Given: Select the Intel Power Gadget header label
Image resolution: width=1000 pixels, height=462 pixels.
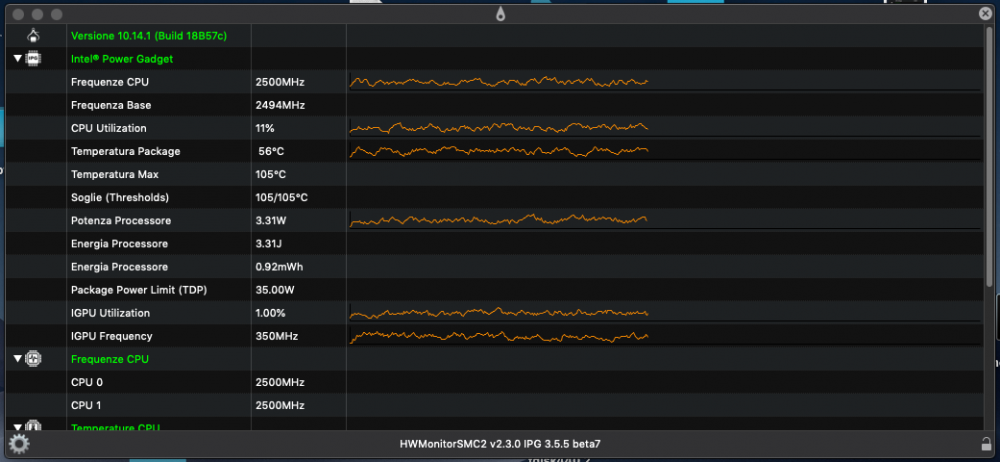Looking at the screenshot, I should coord(122,59).
